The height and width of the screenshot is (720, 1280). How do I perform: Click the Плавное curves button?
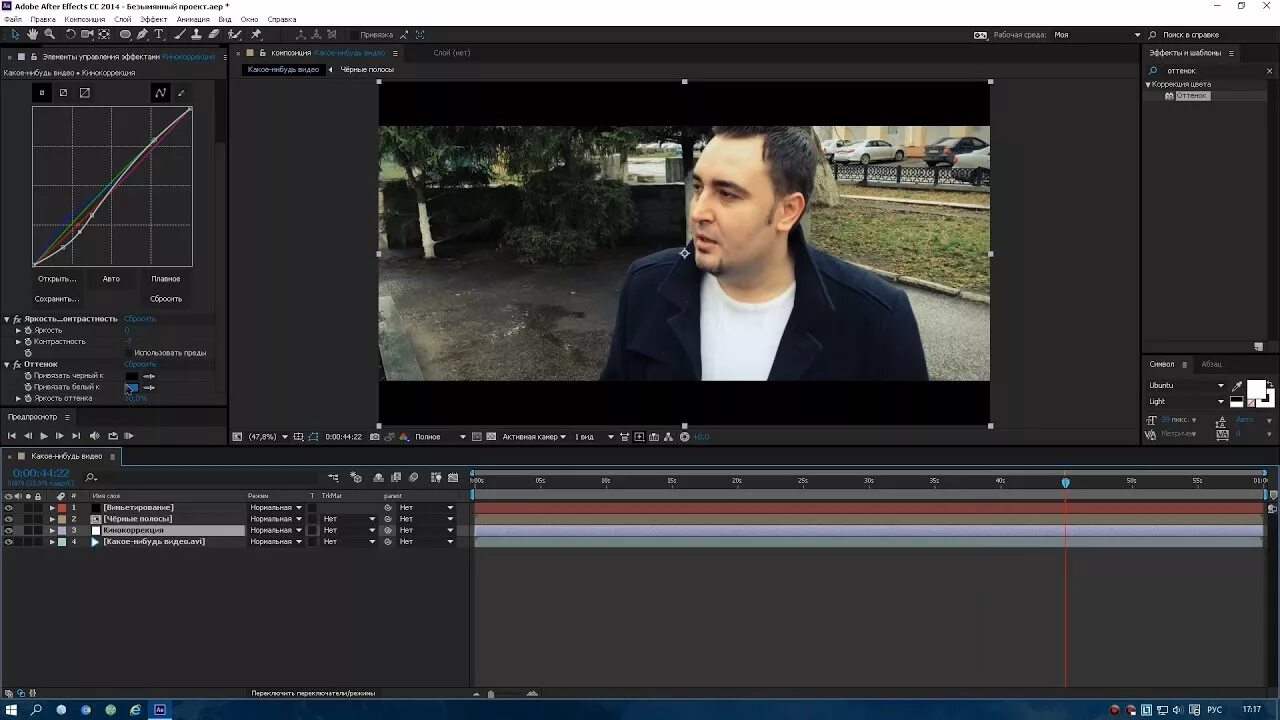166,279
